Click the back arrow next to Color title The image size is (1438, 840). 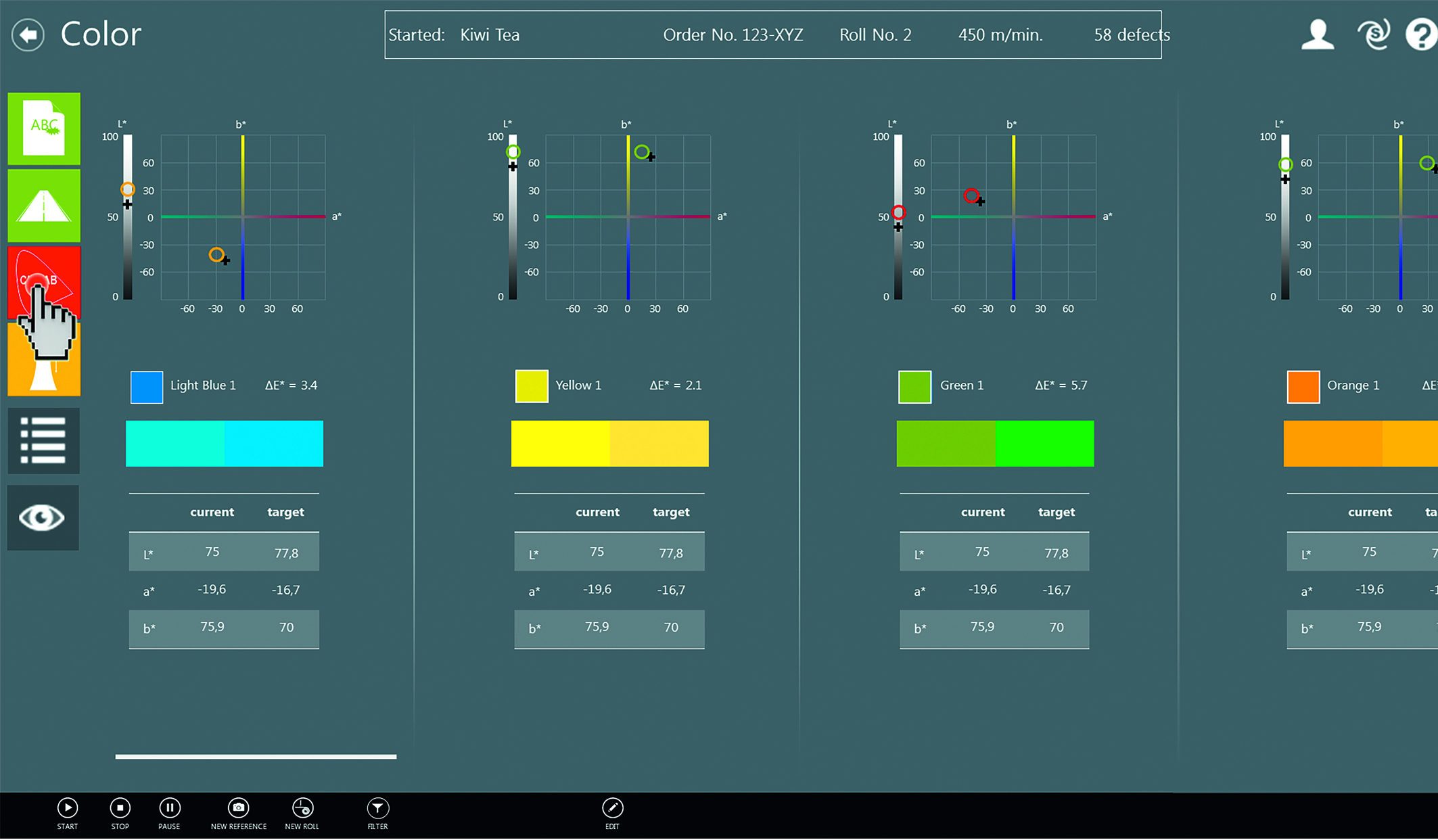pyautogui.click(x=27, y=34)
